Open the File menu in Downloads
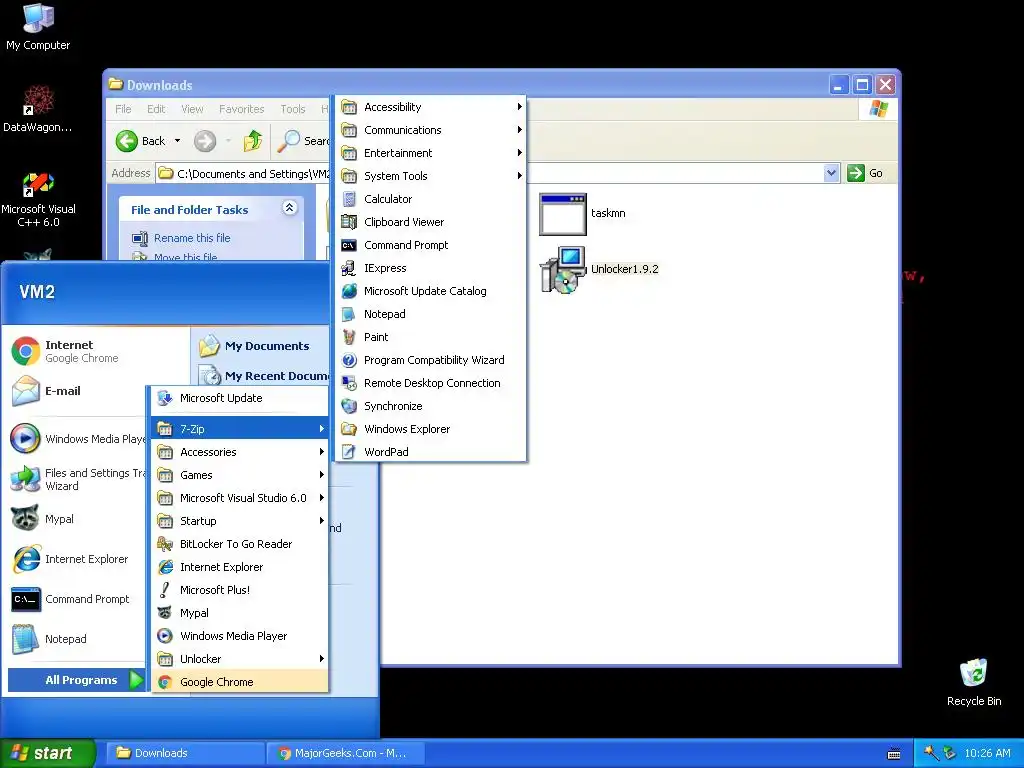This screenshot has height=768, width=1024. (x=123, y=109)
